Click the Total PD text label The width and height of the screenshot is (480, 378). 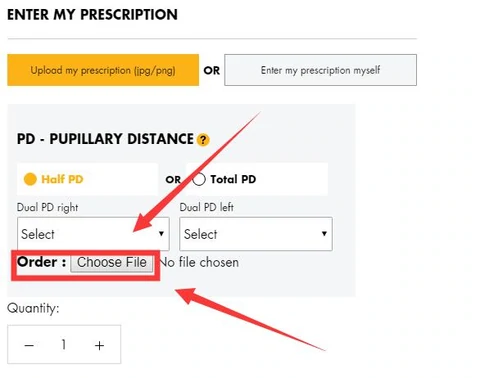point(233,179)
